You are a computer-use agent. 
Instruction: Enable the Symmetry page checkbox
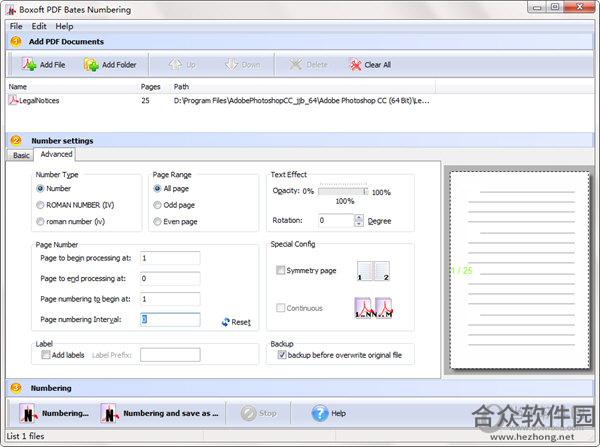tap(280, 270)
